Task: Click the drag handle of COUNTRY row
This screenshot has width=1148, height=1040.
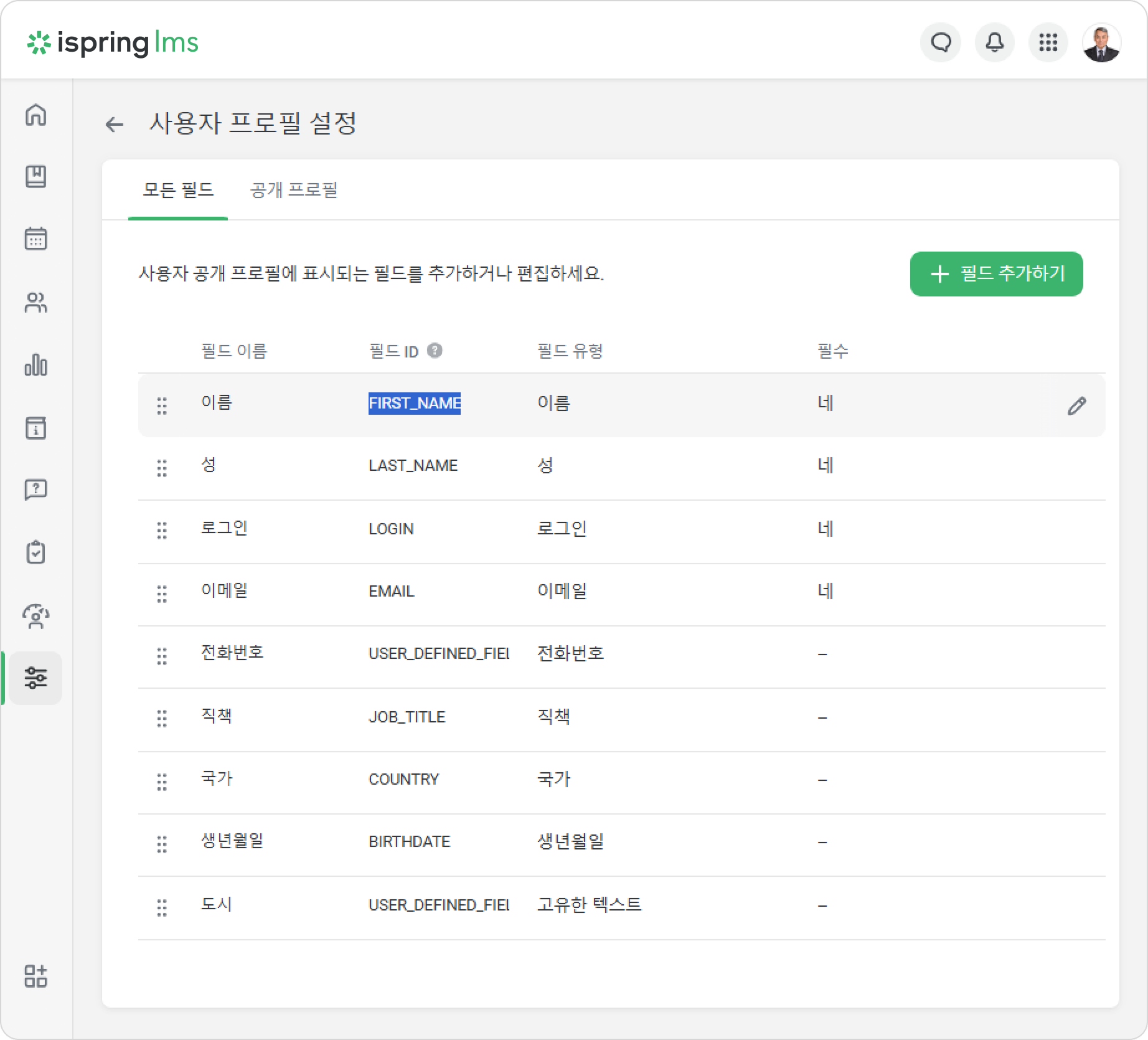Action: pos(162,782)
